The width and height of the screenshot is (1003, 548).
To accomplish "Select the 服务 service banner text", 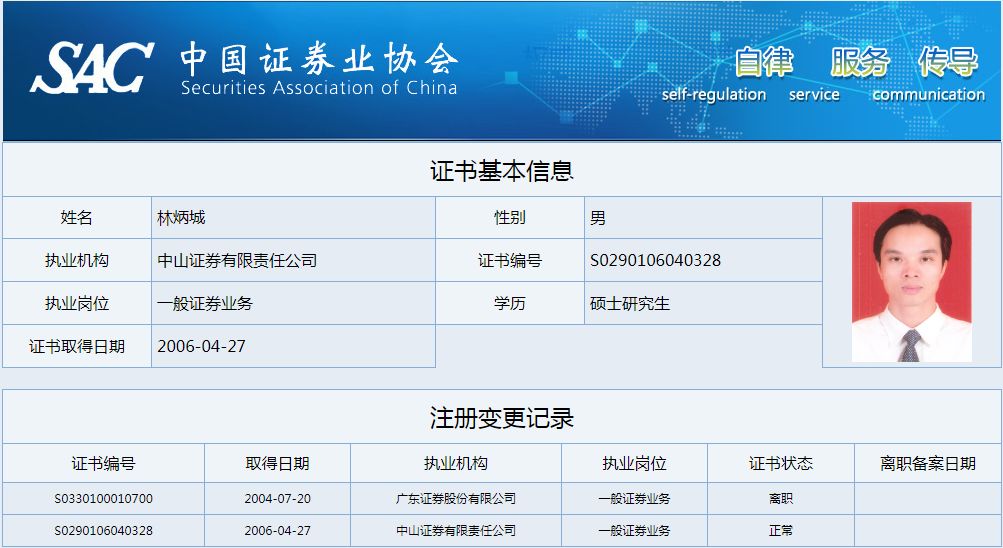I will tap(859, 63).
